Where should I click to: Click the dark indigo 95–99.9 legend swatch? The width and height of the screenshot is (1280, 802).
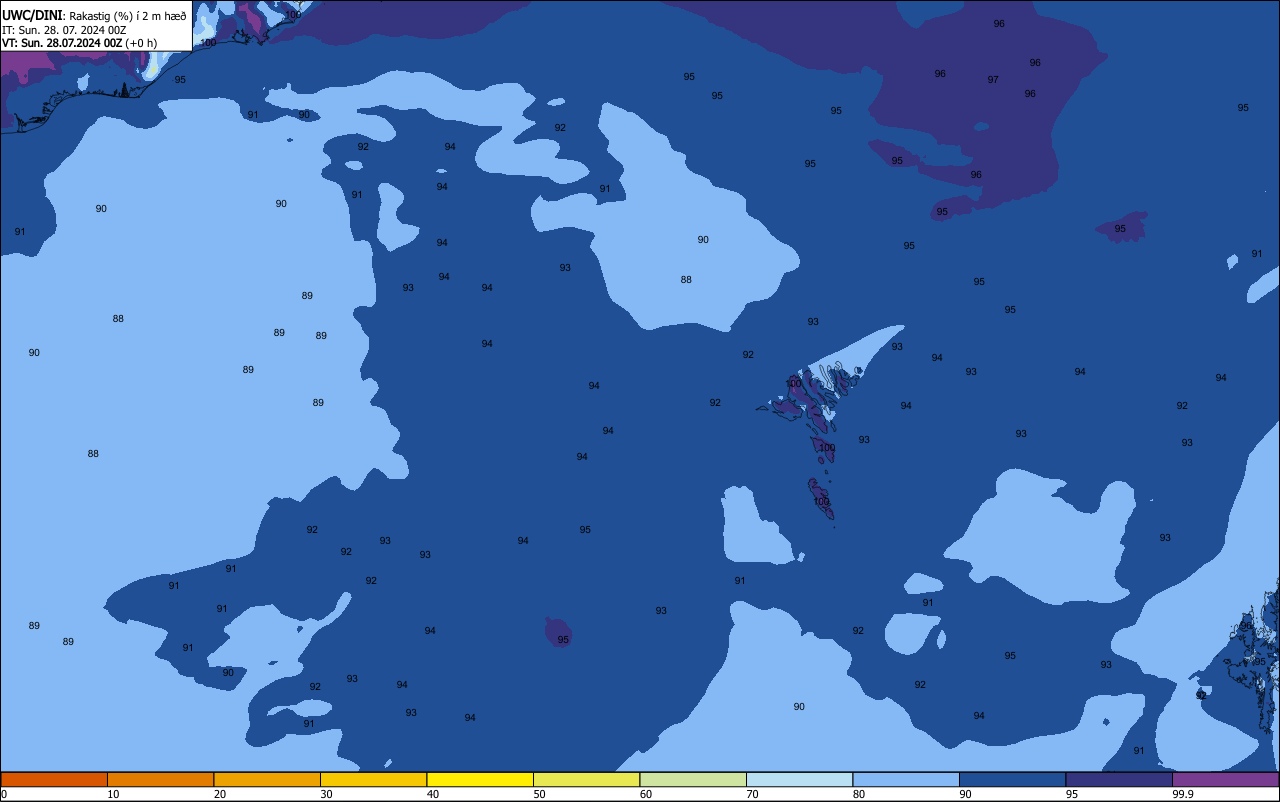pyautogui.click(x=1119, y=779)
